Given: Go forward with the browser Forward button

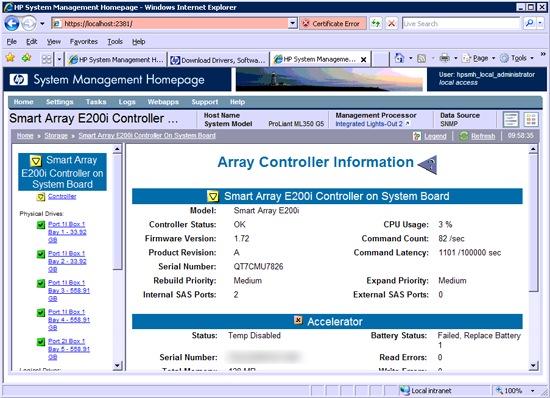Looking at the screenshot, I should coord(29,24).
